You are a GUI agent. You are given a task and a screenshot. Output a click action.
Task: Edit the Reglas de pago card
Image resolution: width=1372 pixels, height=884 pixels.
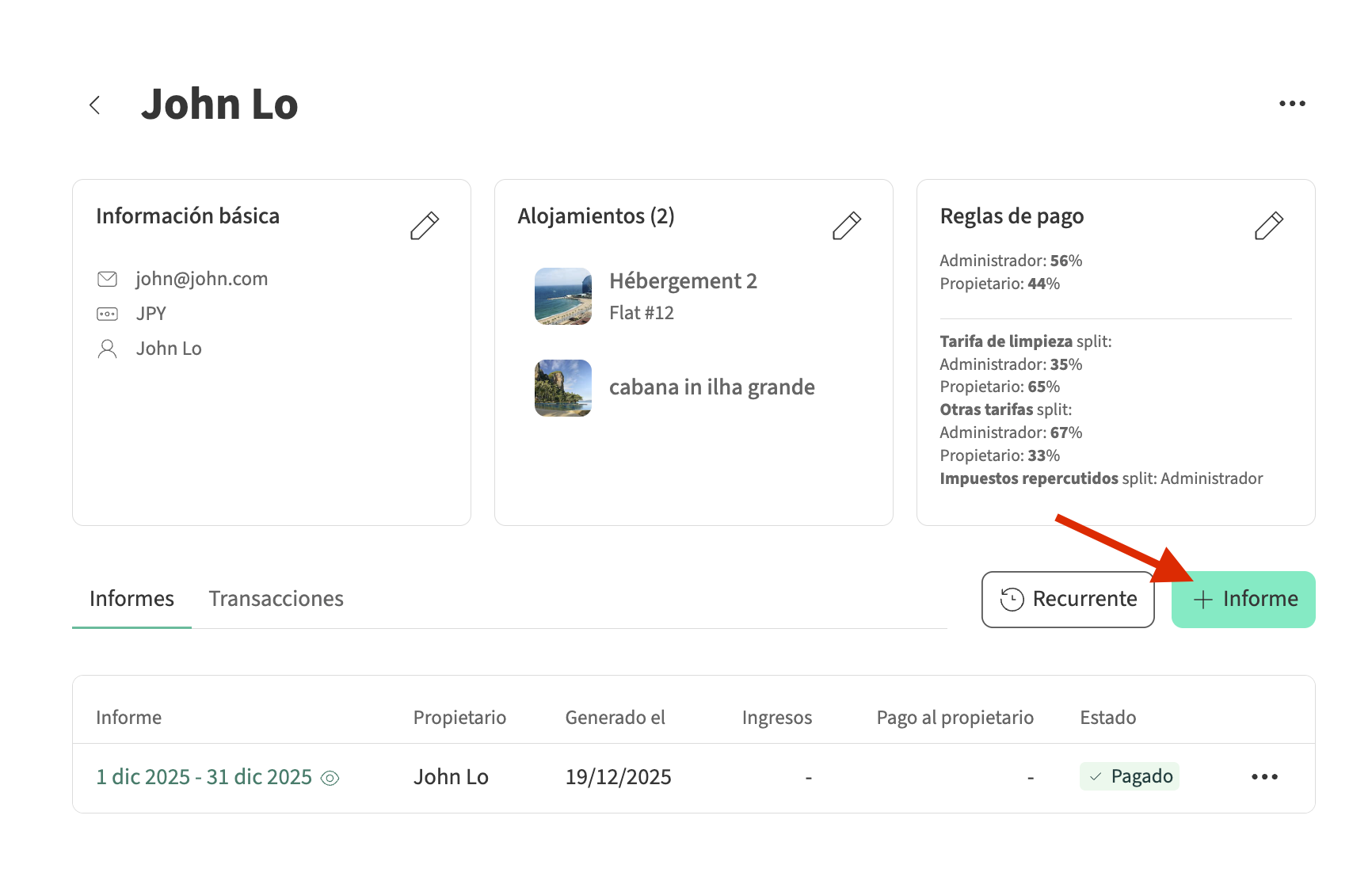click(x=1268, y=226)
